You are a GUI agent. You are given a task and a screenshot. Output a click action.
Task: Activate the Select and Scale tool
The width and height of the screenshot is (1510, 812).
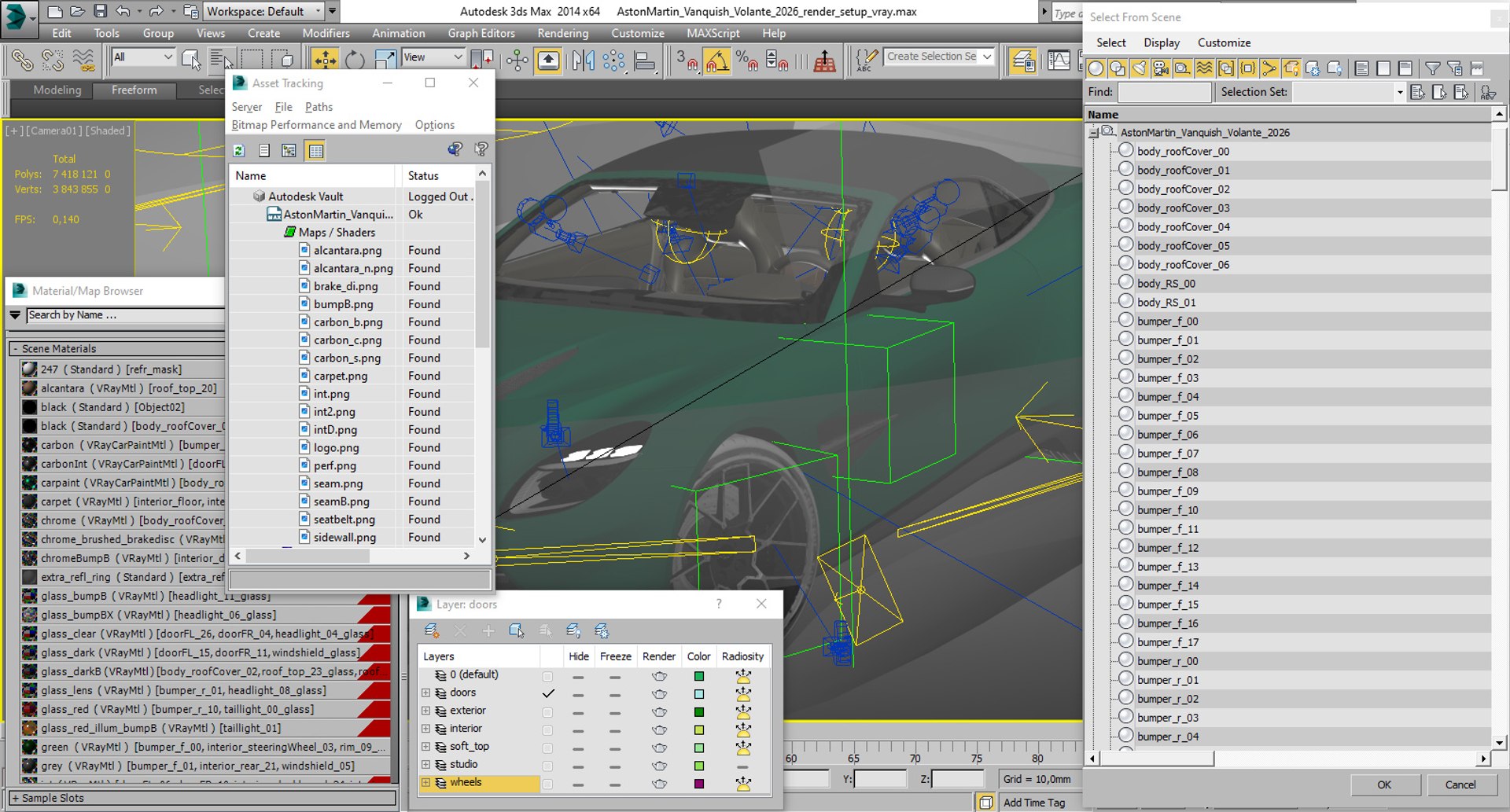click(385, 60)
